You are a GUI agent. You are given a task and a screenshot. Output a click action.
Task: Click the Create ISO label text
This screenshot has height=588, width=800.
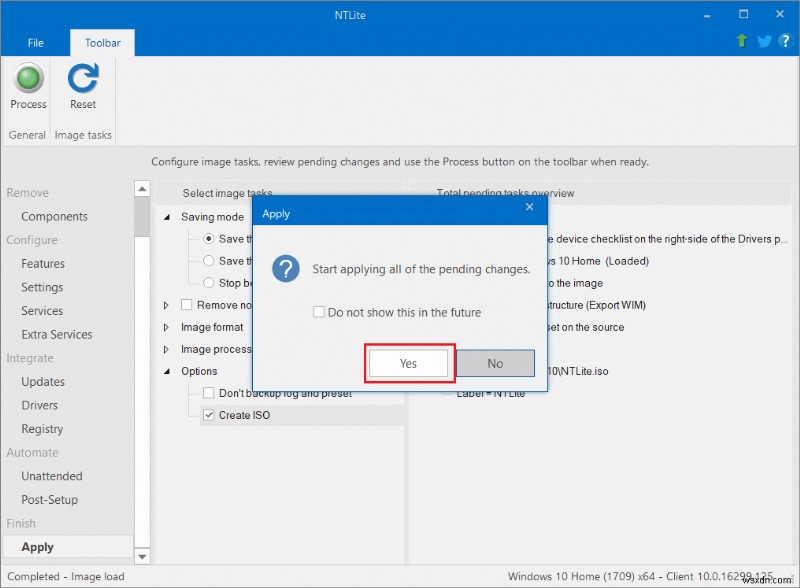(244, 415)
